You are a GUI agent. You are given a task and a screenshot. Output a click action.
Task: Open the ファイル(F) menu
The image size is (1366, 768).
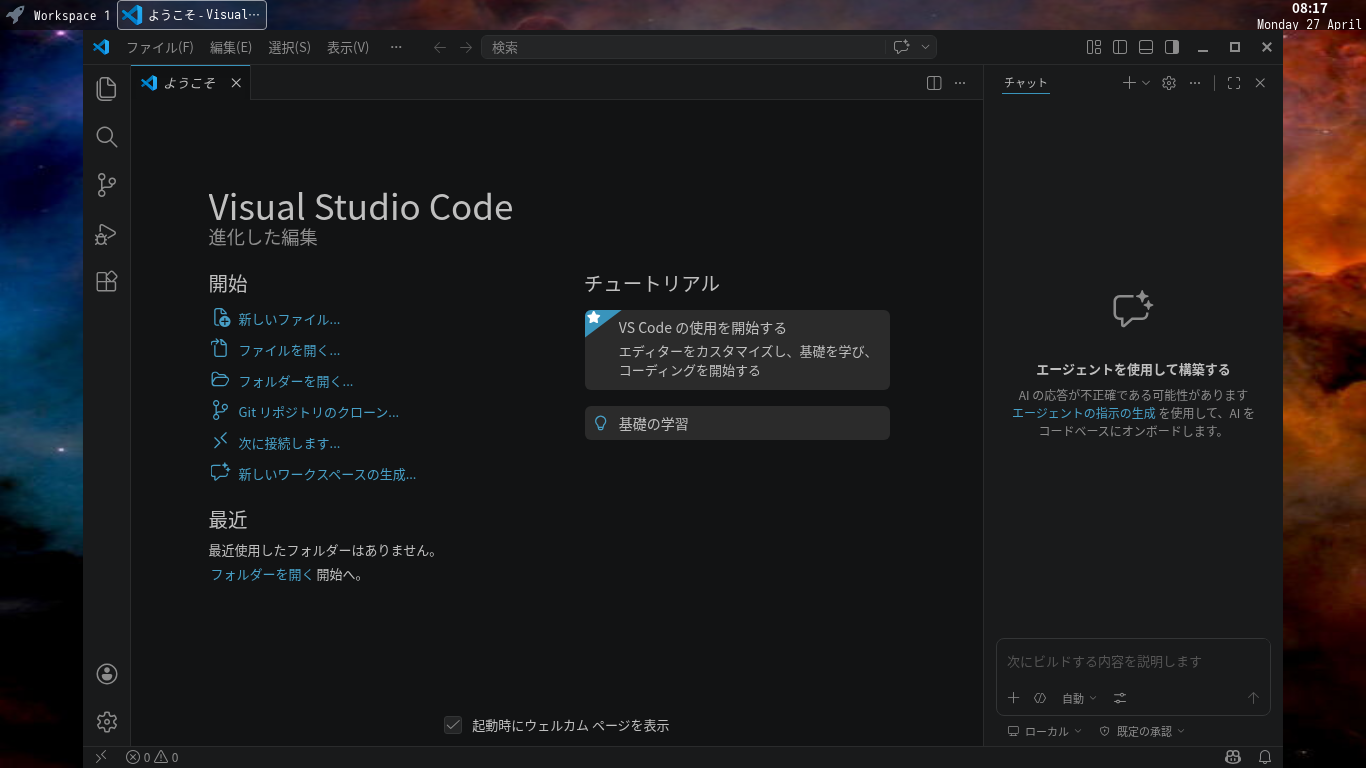(x=160, y=47)
